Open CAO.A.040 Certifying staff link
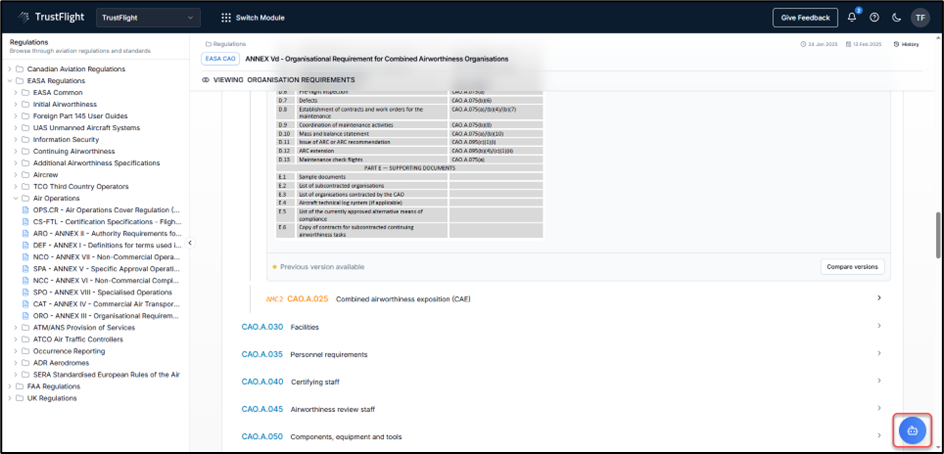This screenshot has width=944, height=454. point(262,381)
